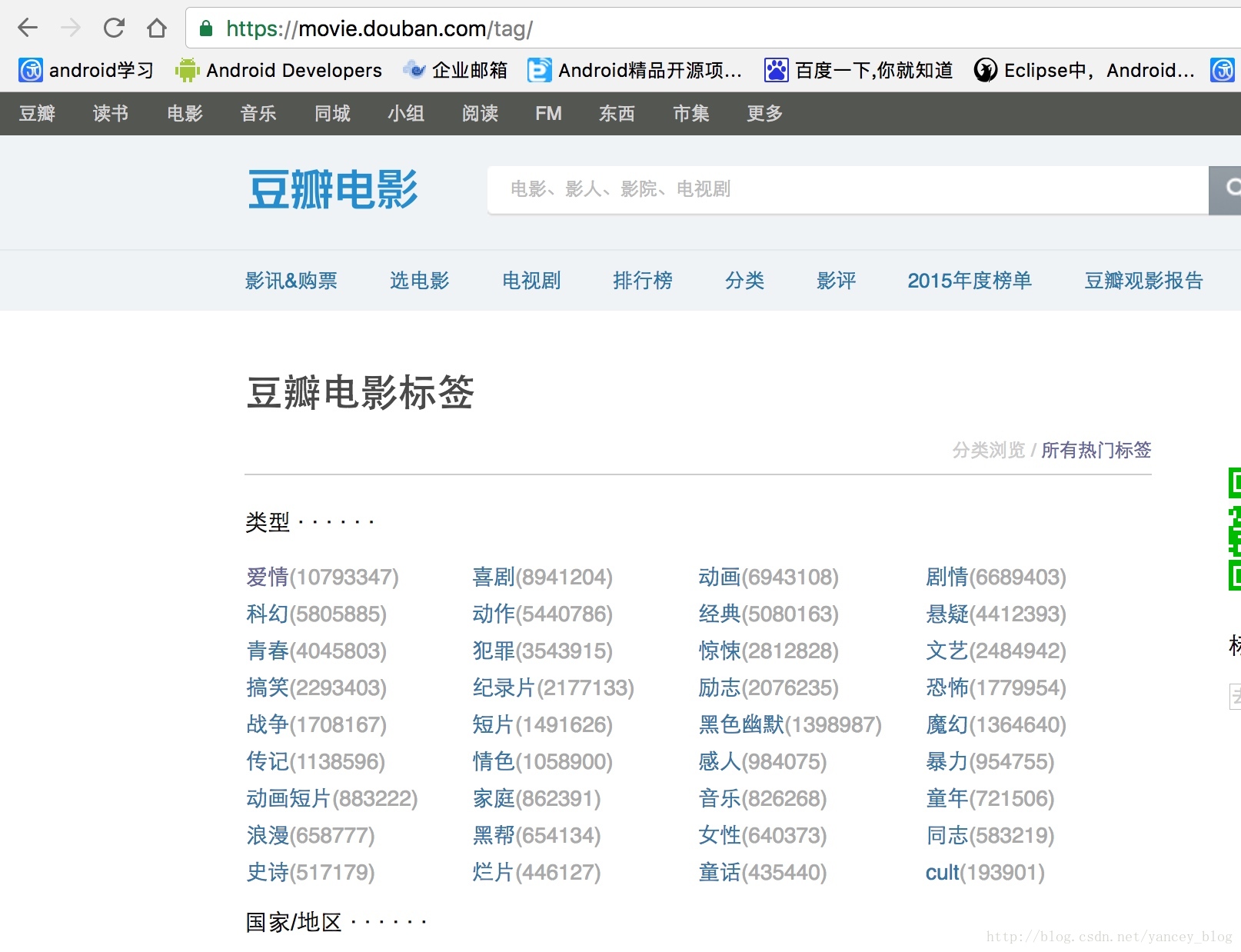Click the 豆瓣电影 logo
The height and width of the screenshot is (952, 1241).
(x=333, y=190)
